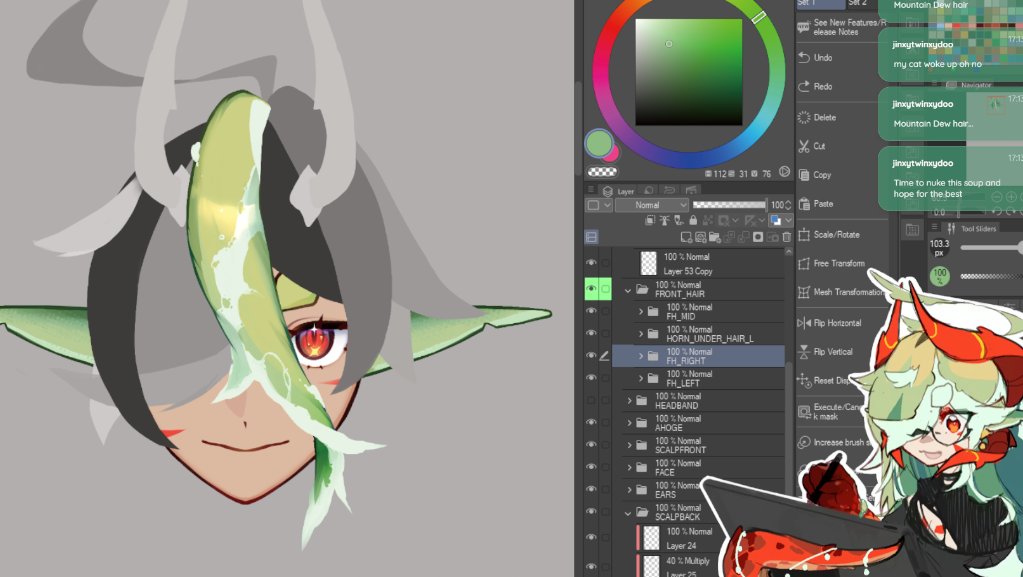Click the Reset Display icon

[x=804, y=381]
